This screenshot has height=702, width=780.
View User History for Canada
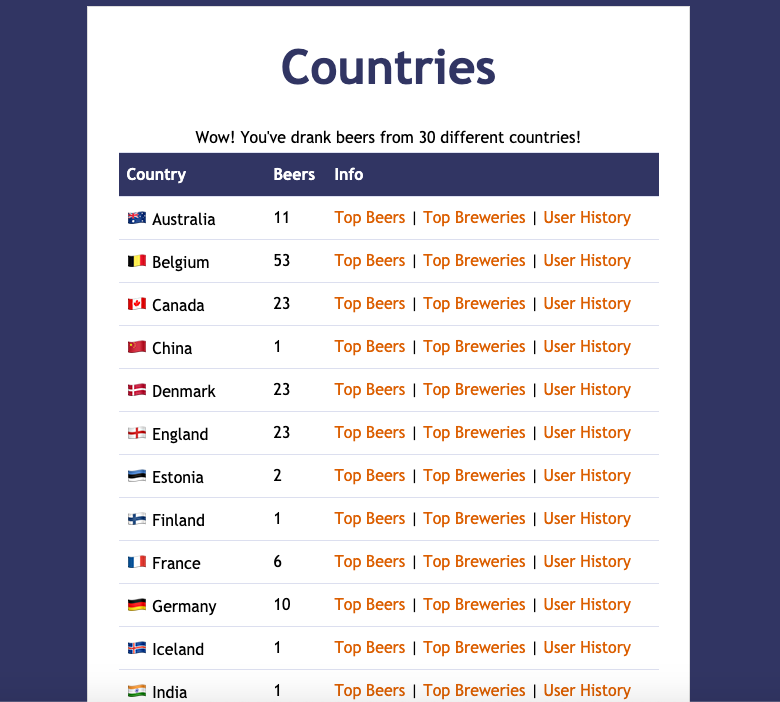coord(587,303)
